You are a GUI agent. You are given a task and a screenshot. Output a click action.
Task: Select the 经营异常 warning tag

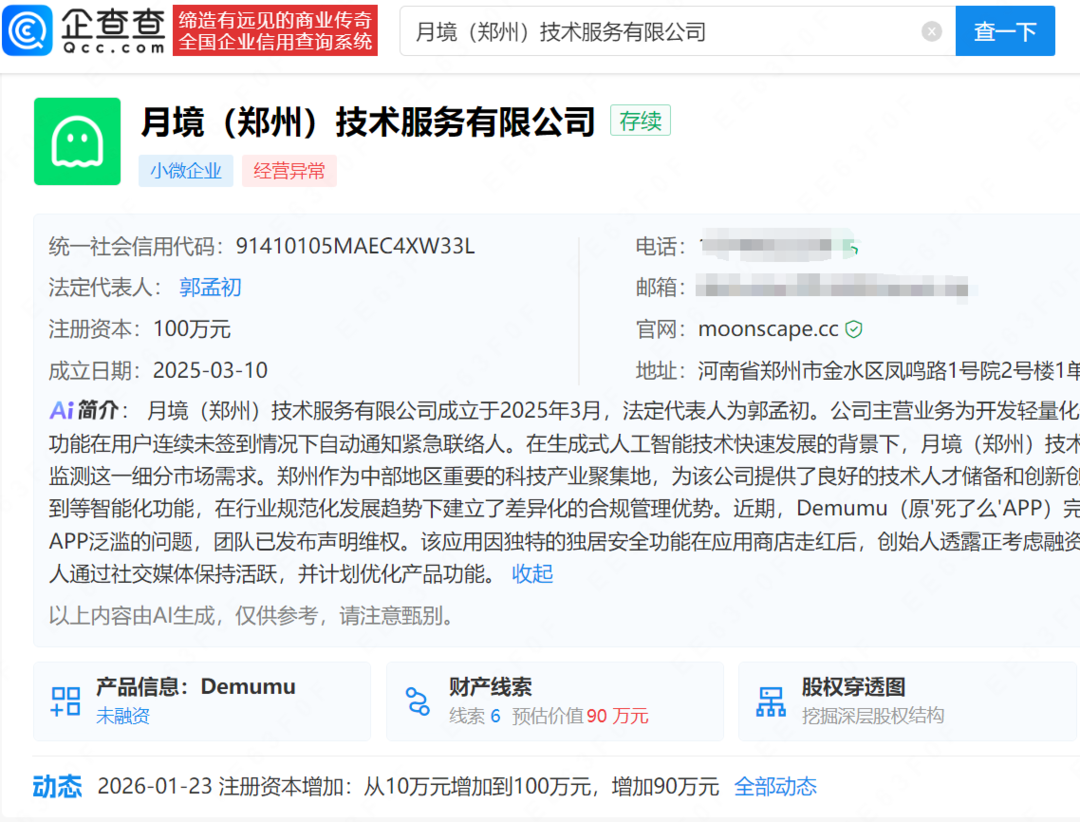click(289, 171)
